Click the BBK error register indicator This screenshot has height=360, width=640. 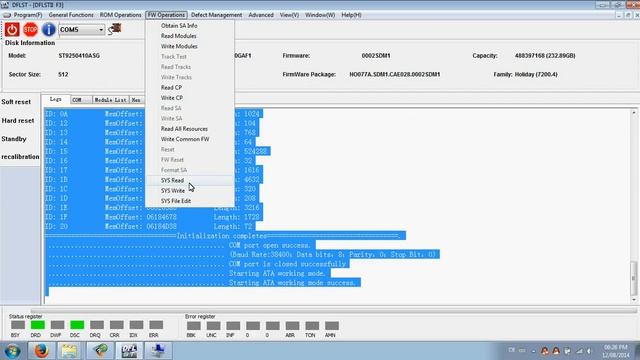(193, 326)
